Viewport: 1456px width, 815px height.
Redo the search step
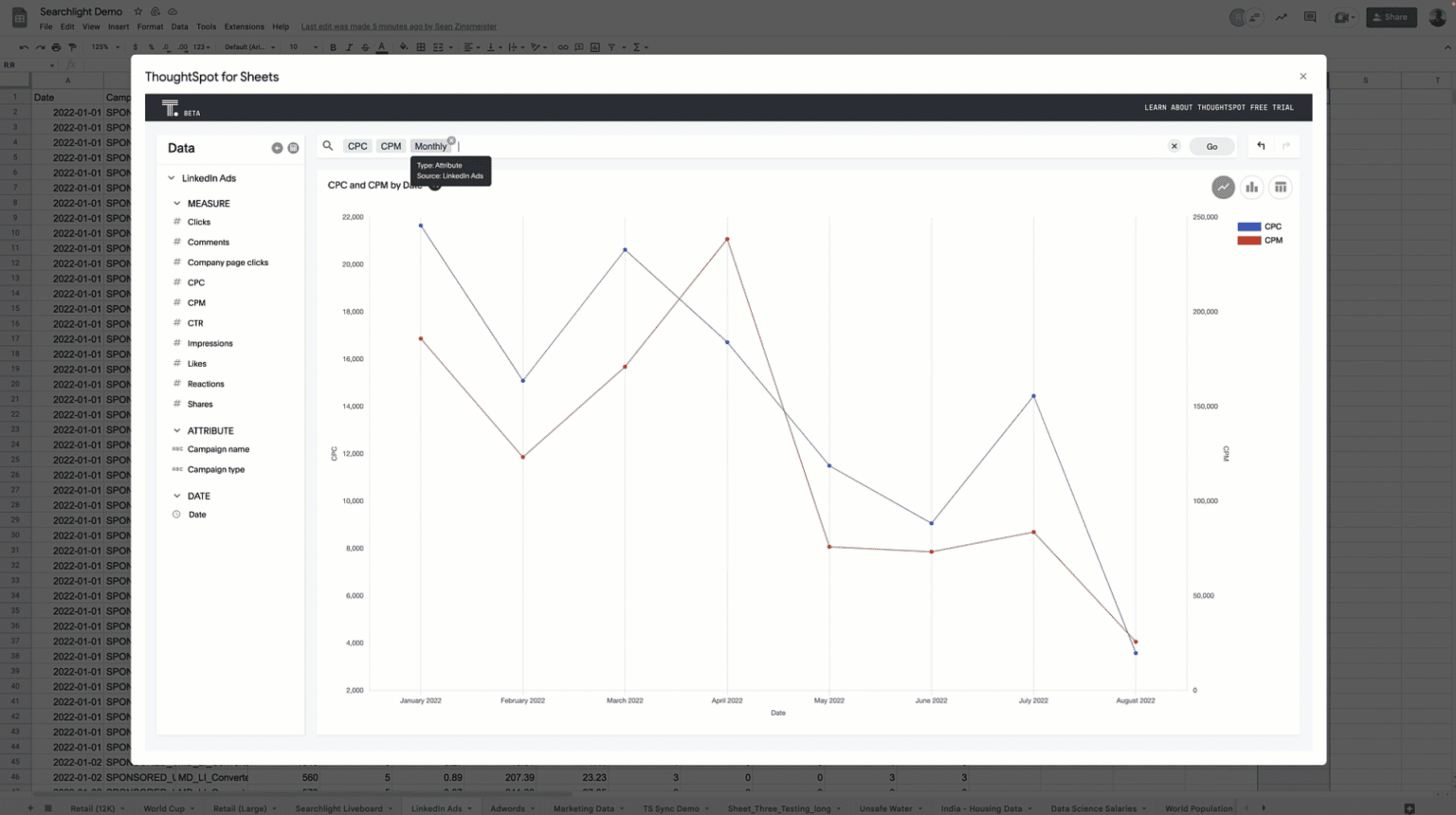[x=1285, y=146]
